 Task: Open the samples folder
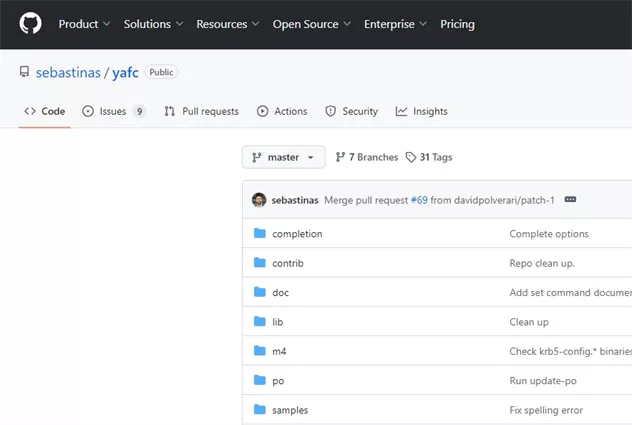[290, 410]
